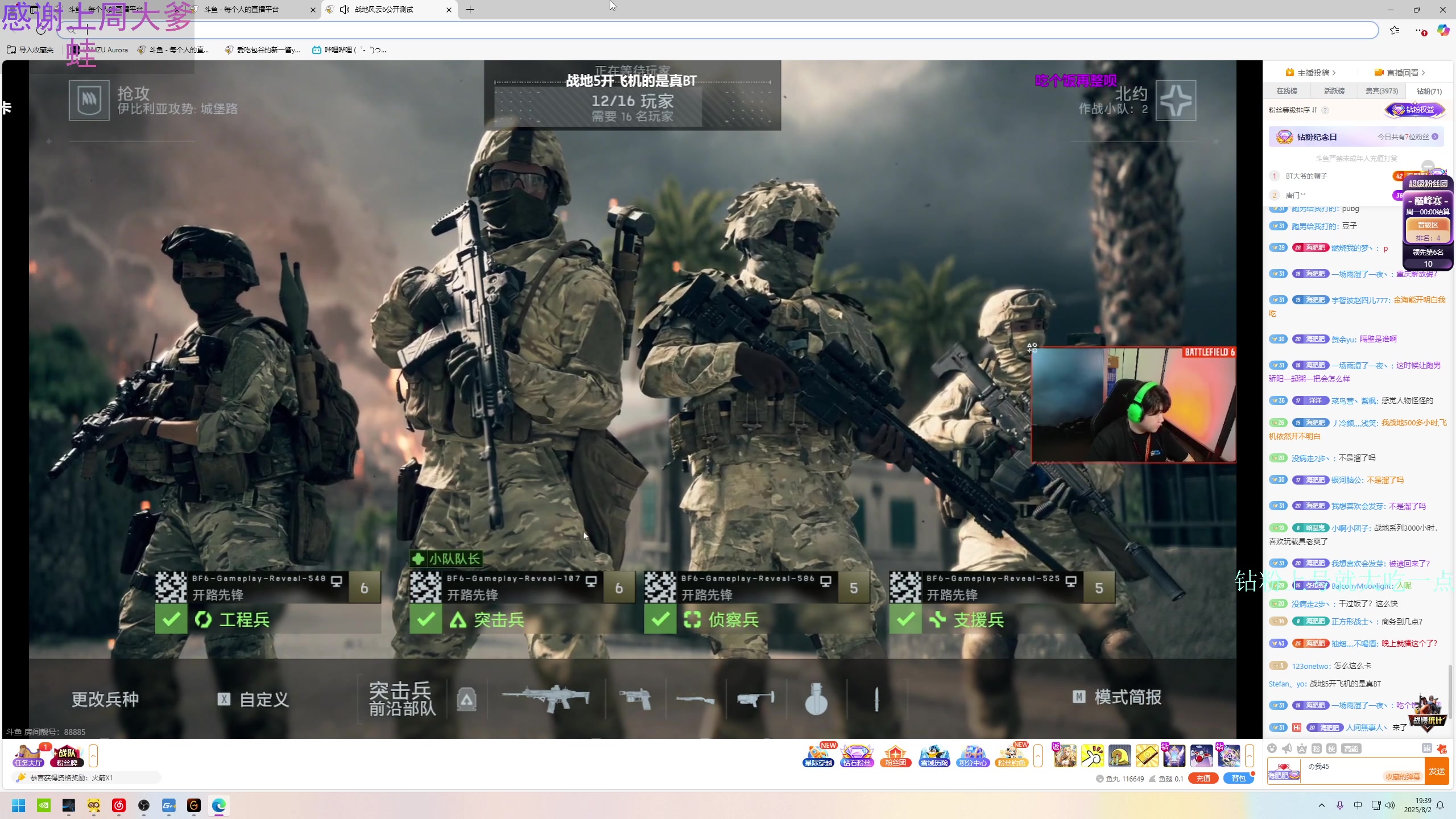1456x819 pixels.
Task: Open 钻石粉丝 diamond fan icon
Action: tap(857, 756)
